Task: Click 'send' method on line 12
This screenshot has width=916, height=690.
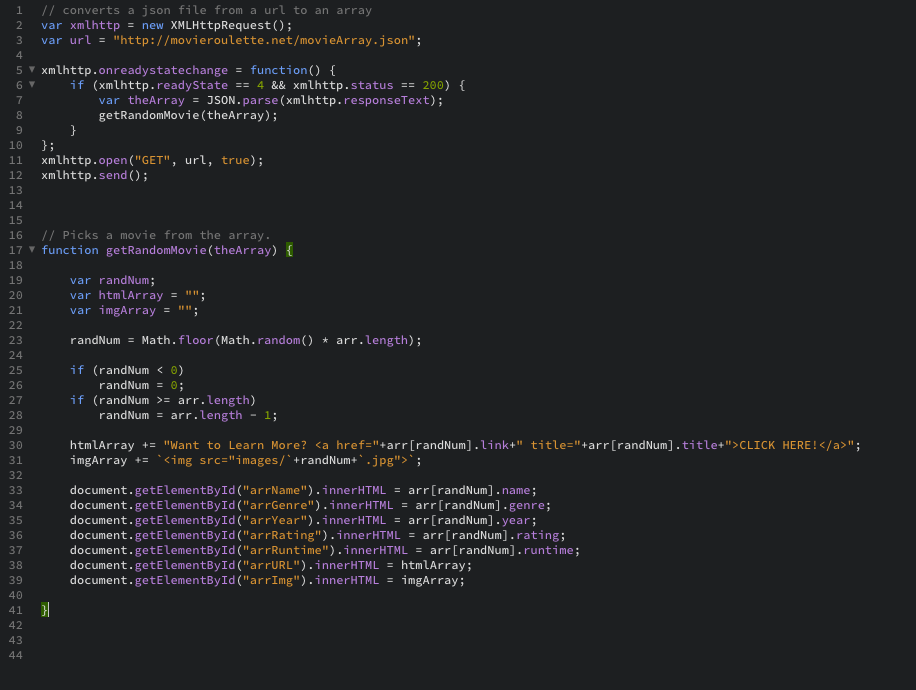Action: pyautogui.click(x=113, y=175)
